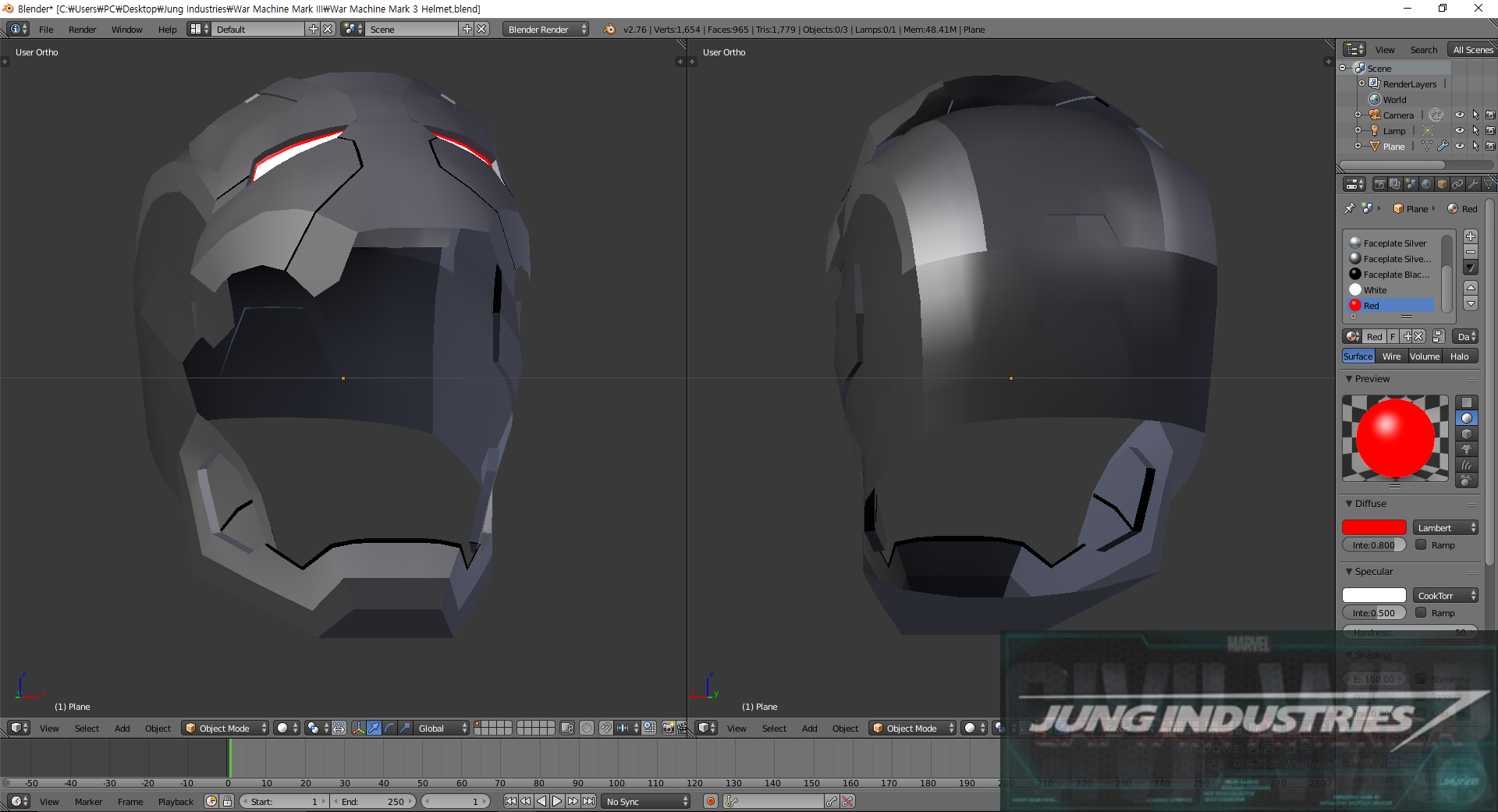Collapse the Diffuse panel

[1349, 503]
